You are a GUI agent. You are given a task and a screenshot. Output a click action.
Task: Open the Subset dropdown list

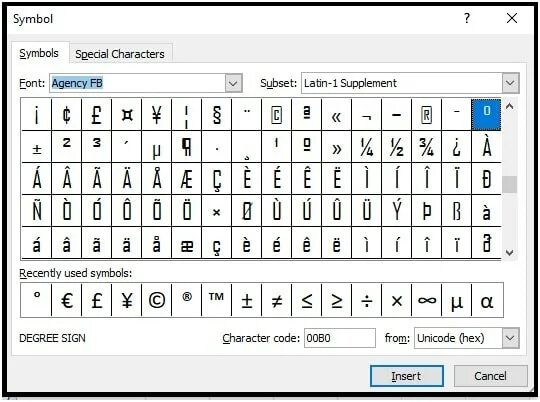pos(510,83)
